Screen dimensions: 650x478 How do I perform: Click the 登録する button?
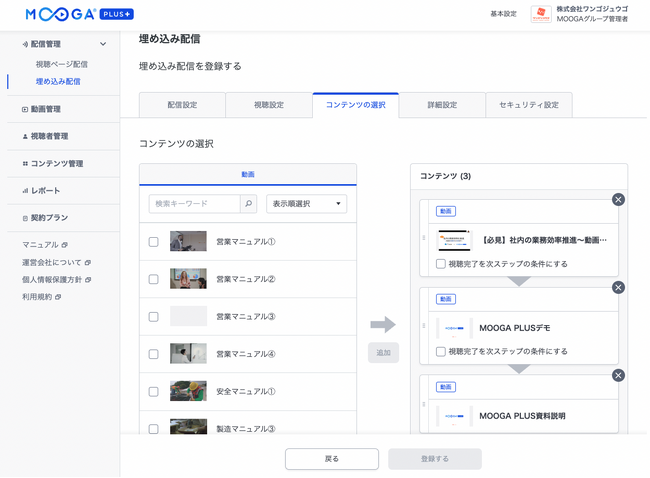coord(435,459)
